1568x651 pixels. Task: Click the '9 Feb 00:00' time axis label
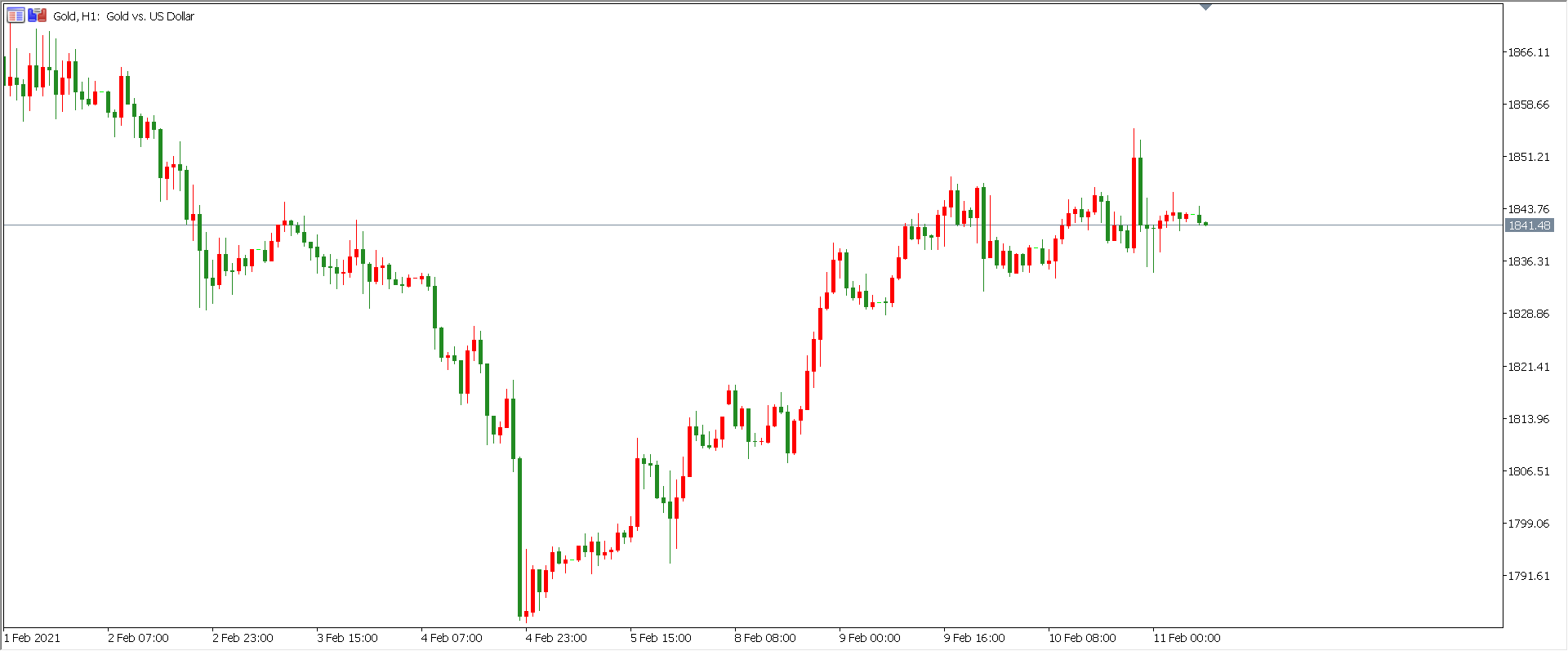[871, 638]
